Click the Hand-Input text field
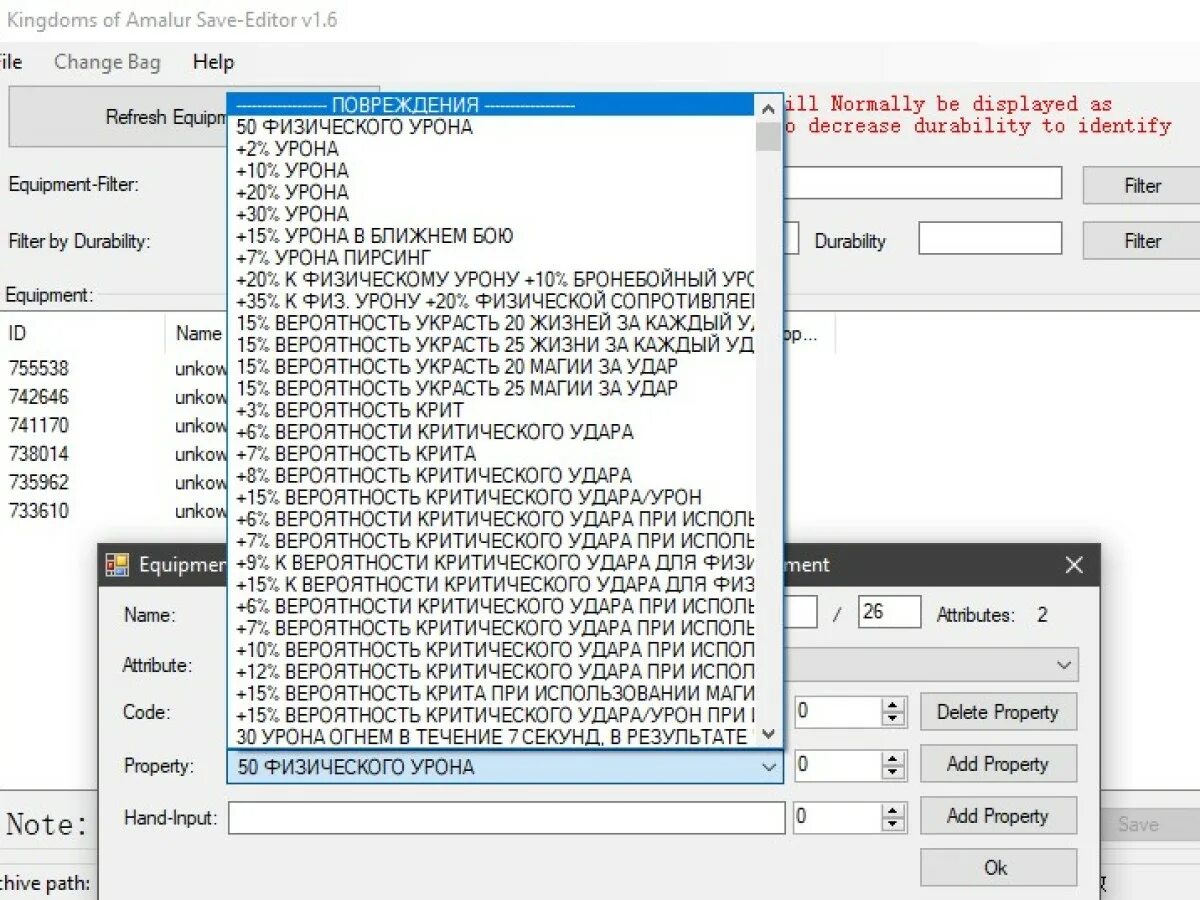Screen dimensions: 1200x900 click(x=506, y=818)
